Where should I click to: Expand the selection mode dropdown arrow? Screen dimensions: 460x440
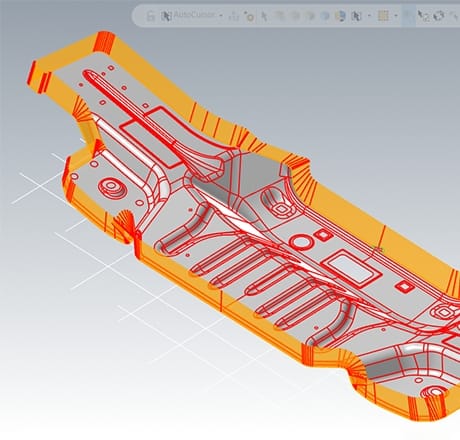[x=369, y=16]
